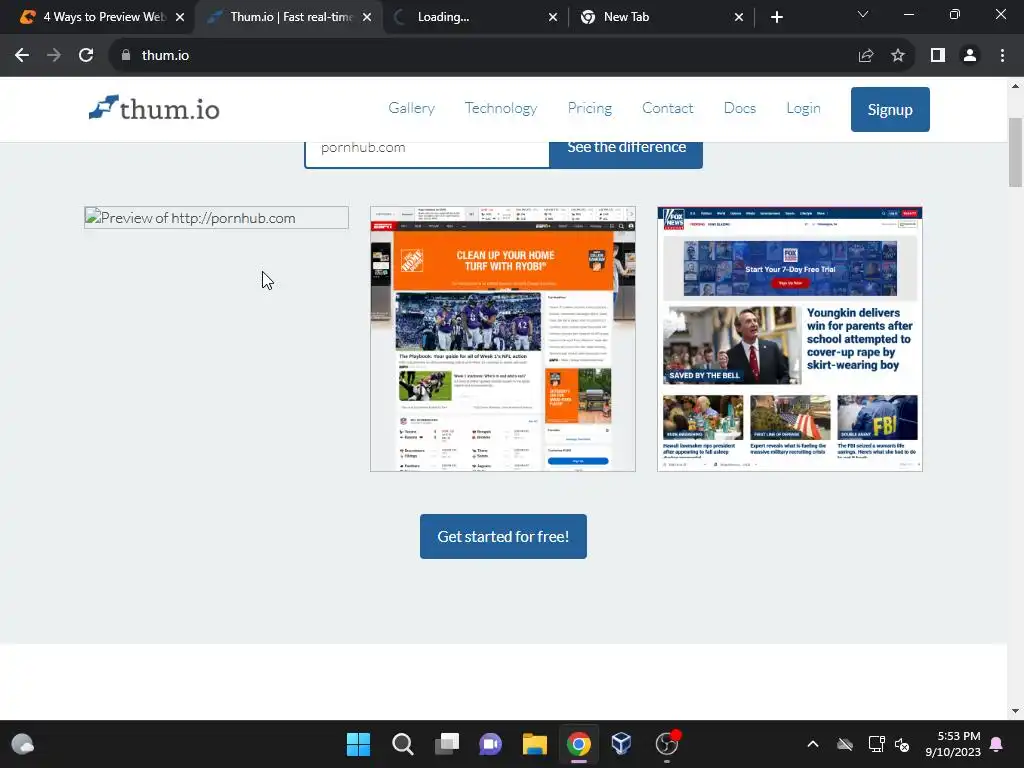The height and width of the screenshot is (768, 1024).
Task: Open the Chat app on taskbar
Action: coord(490,744)
